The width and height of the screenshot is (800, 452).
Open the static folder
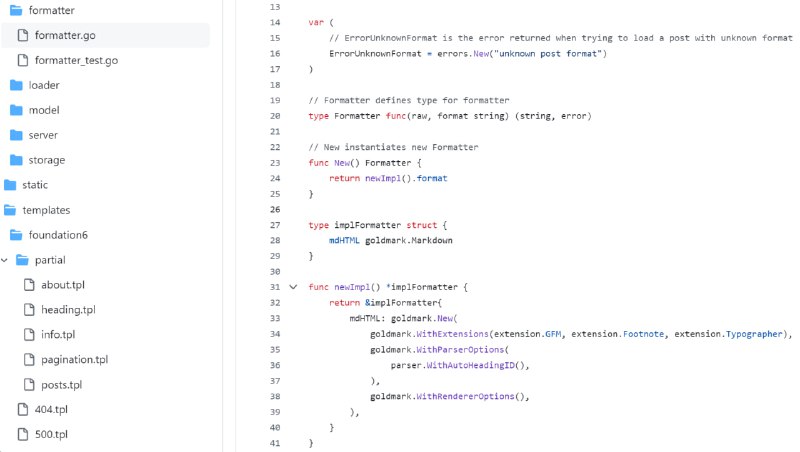[35, 185]
